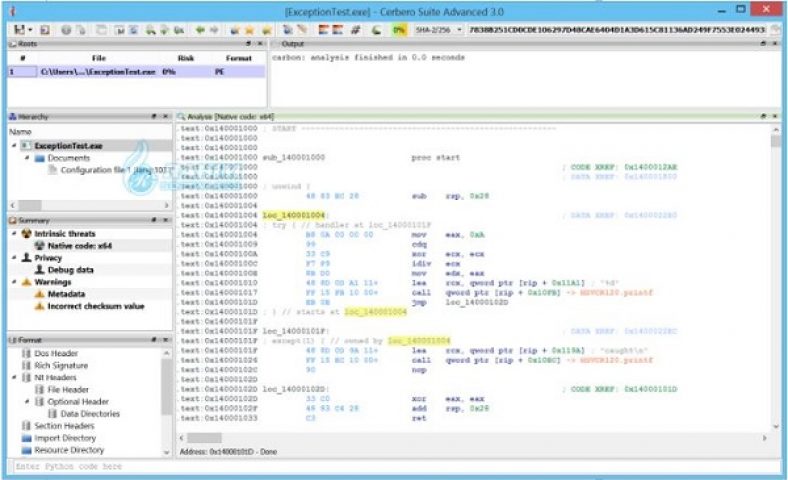The image size is (788, 480).
Task: Click the left green navigation arrow
Action: pyautogui.click(x=200, y=30)
